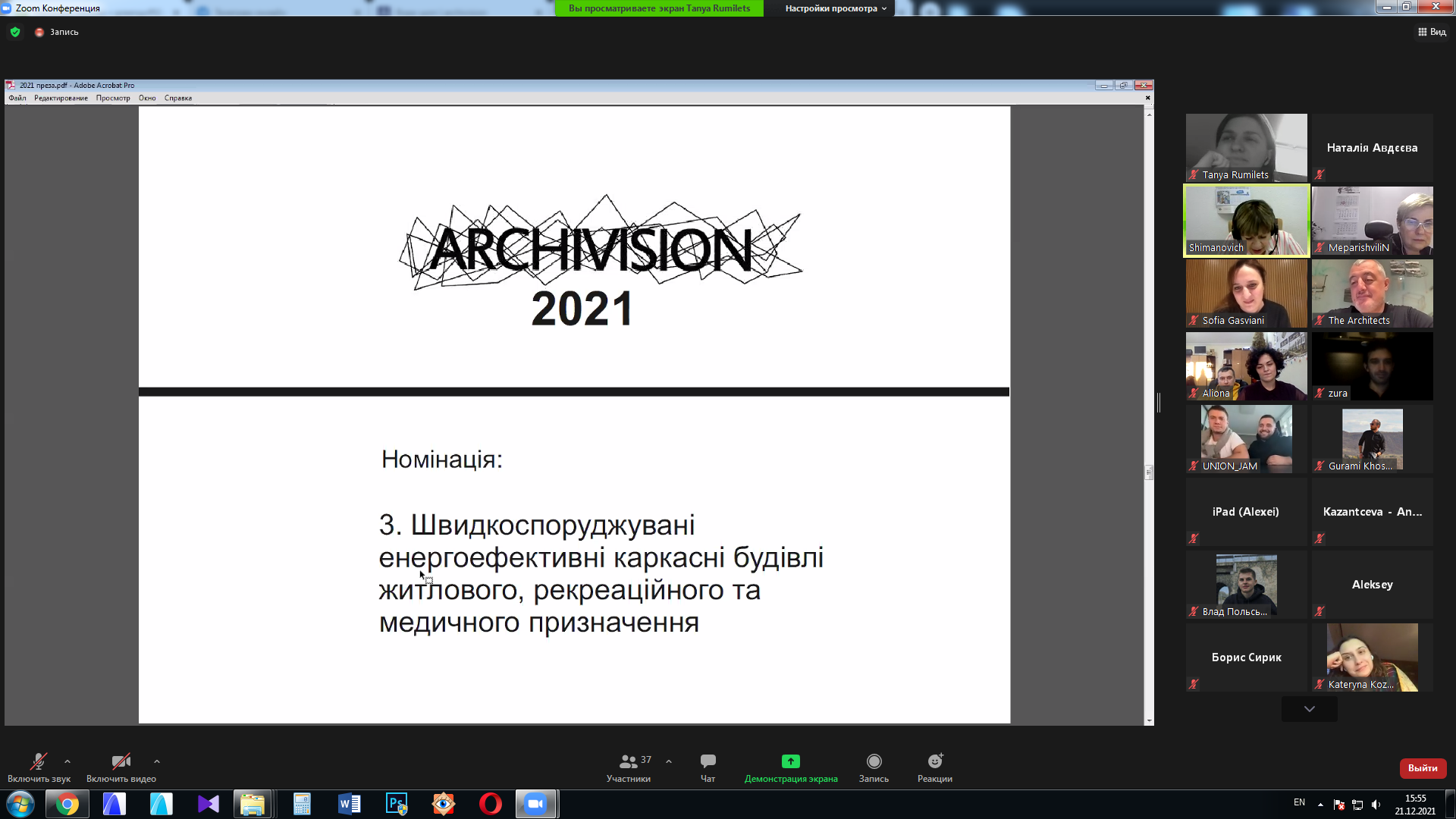Select Sofia Gasviani video tile
Viewport: 1456px width, 819px height.
[x=1247, y=293]
